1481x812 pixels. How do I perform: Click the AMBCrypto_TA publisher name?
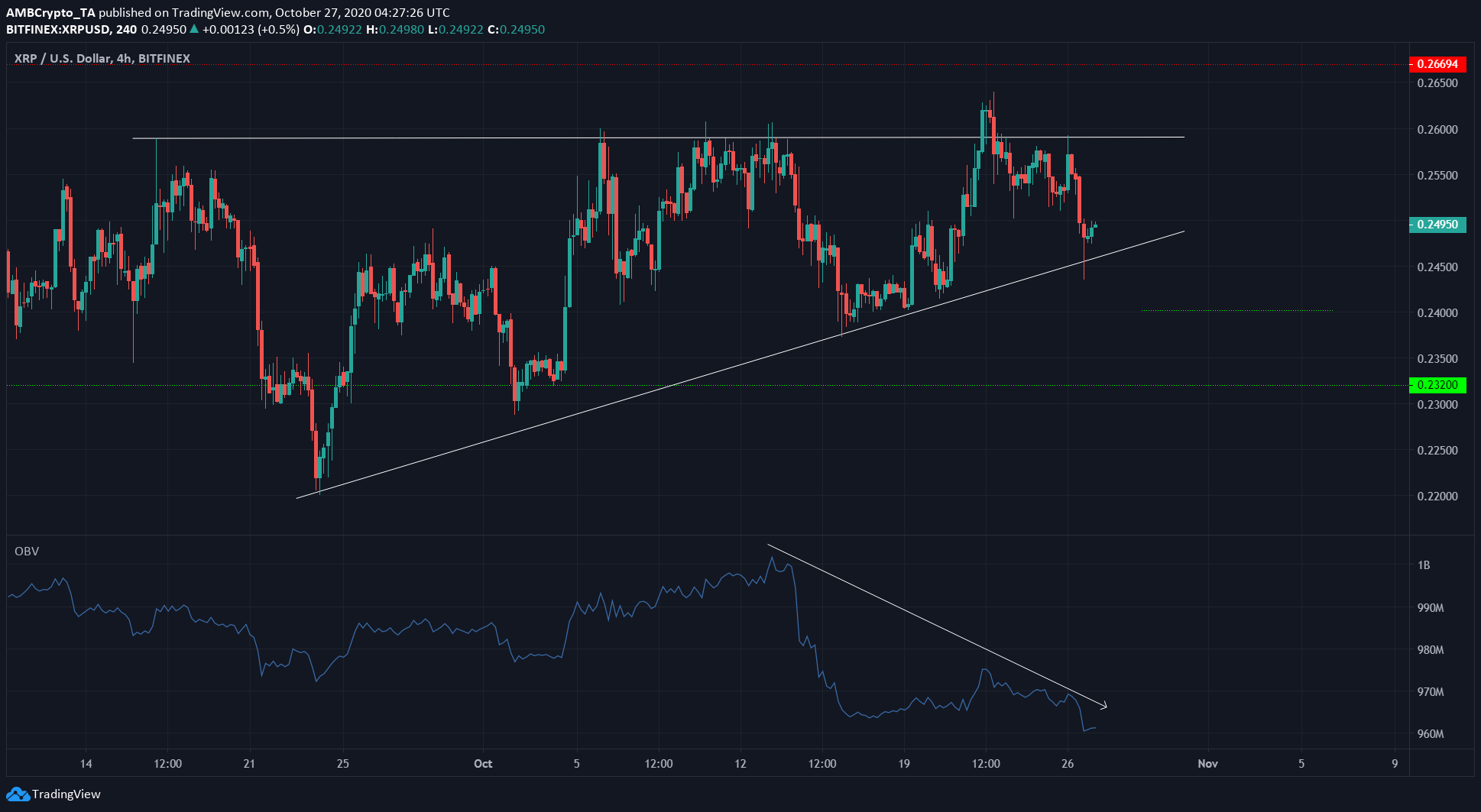[50, 13]
